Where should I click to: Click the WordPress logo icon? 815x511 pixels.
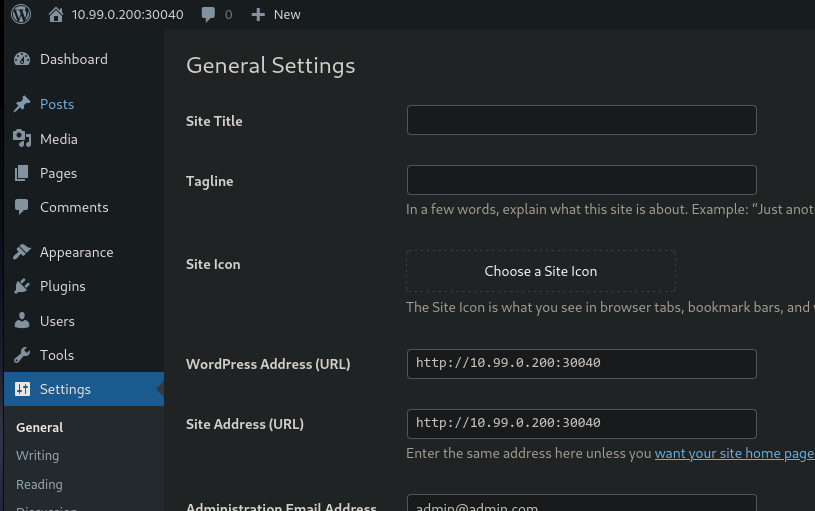pos(21,14)
